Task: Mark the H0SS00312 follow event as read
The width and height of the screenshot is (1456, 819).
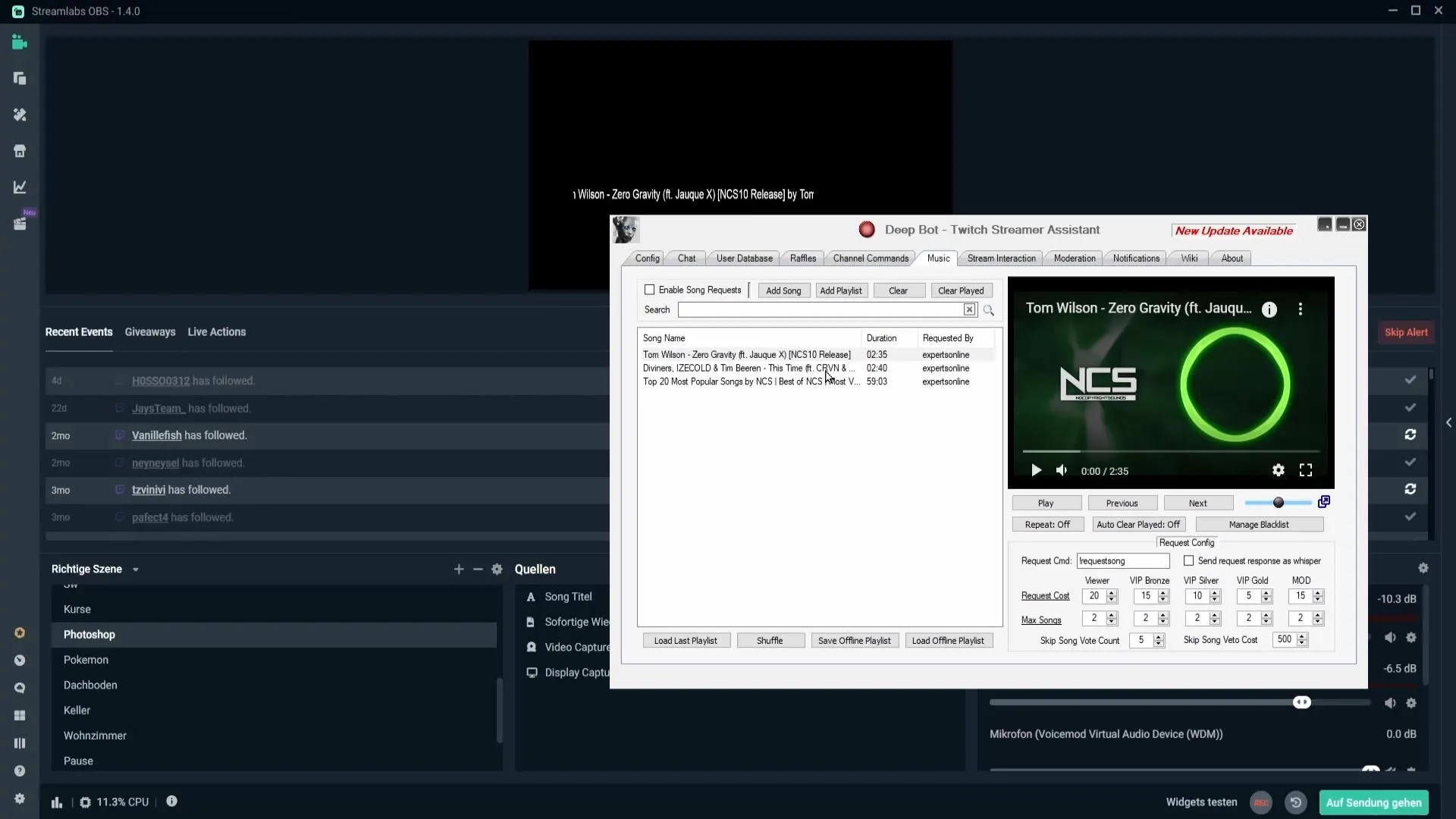Action: tap(1410, 380)
